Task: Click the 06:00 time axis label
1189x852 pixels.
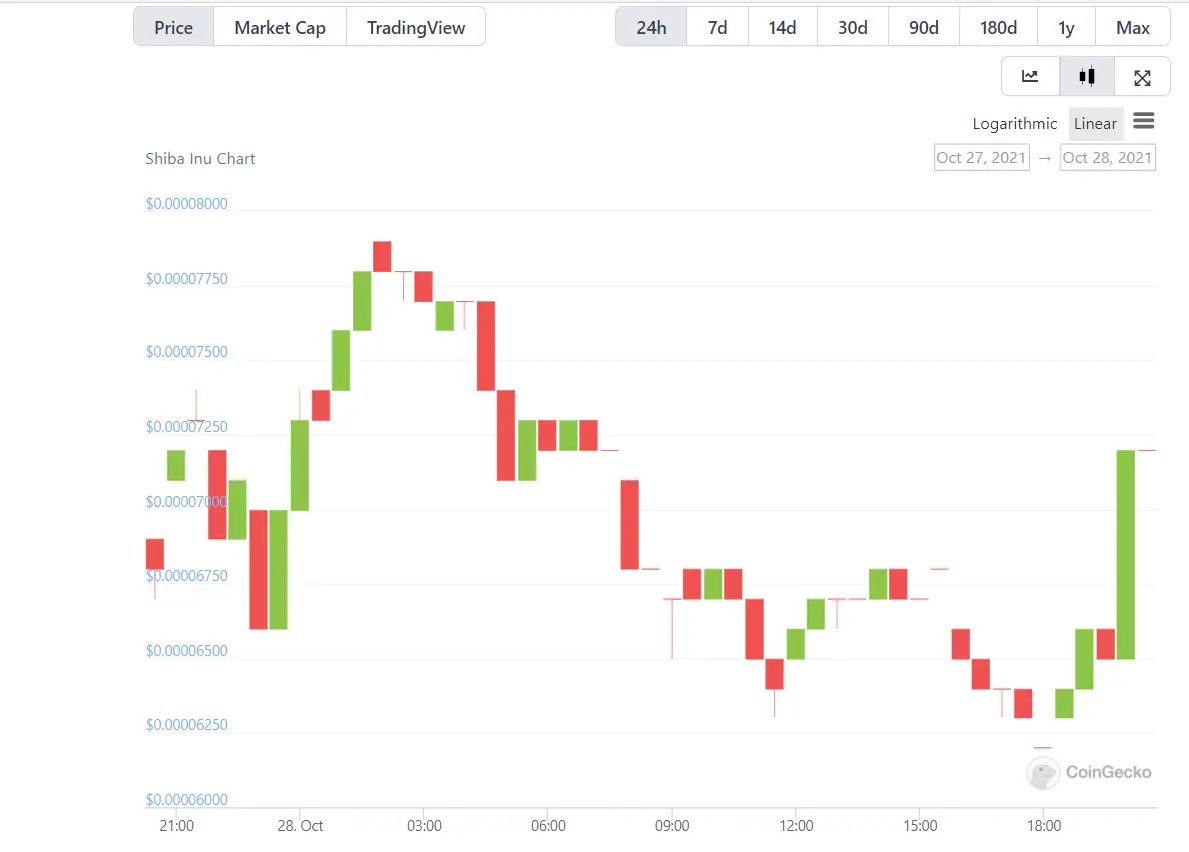Action: pyautogui.click(x=548, y=825)
